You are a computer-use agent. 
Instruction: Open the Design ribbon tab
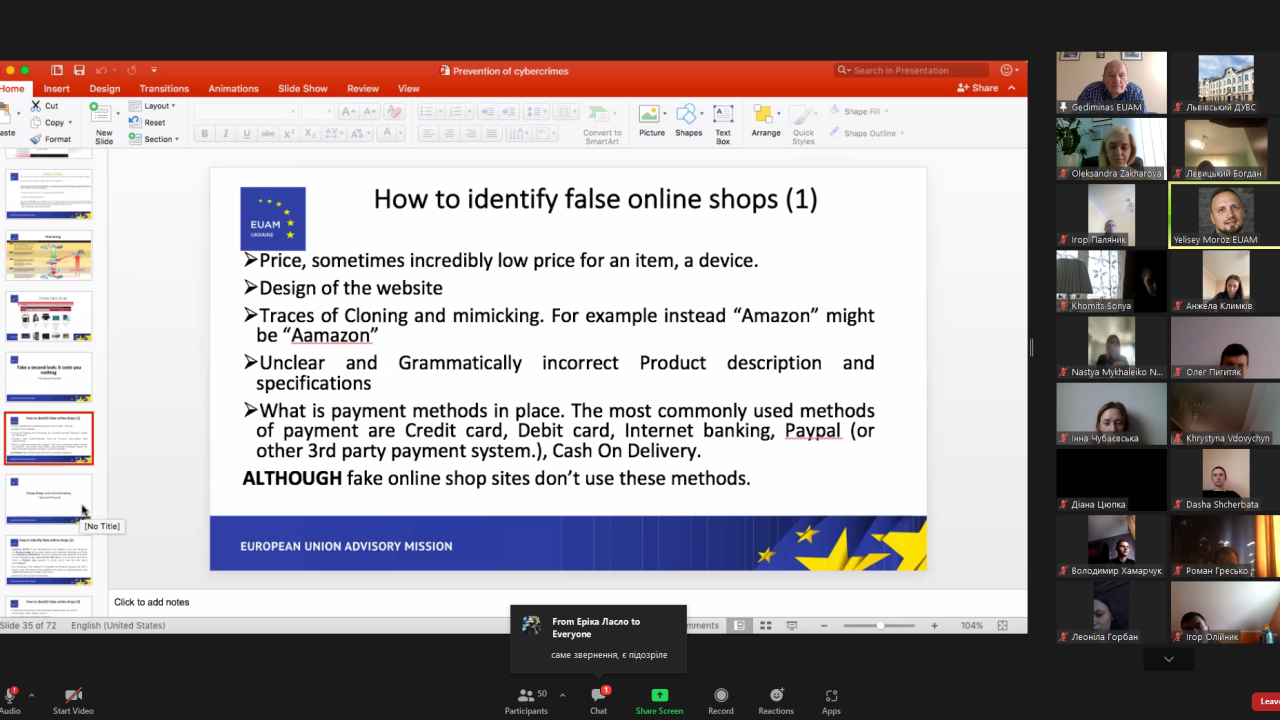tap(104, 88)
